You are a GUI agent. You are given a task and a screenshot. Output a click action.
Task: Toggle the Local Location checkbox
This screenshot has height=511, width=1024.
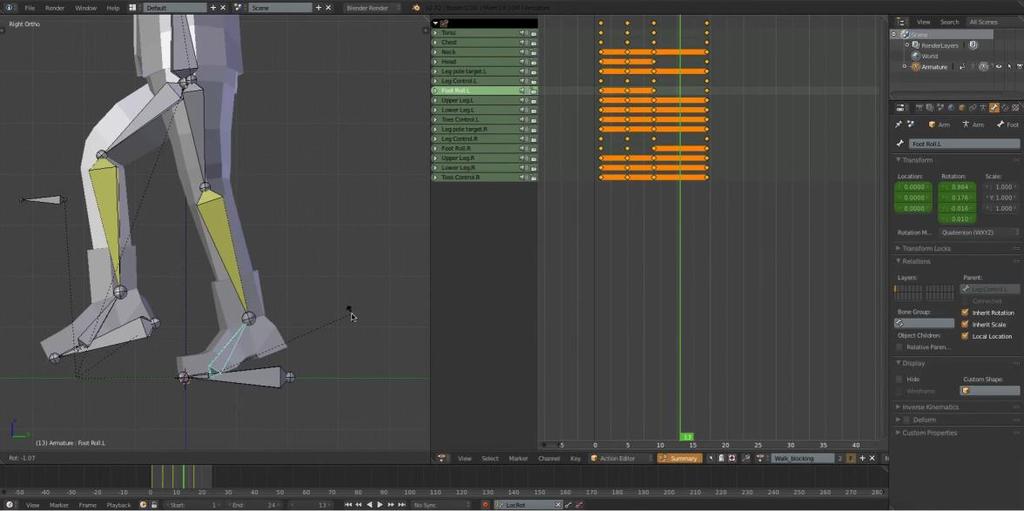coord(965,336)
